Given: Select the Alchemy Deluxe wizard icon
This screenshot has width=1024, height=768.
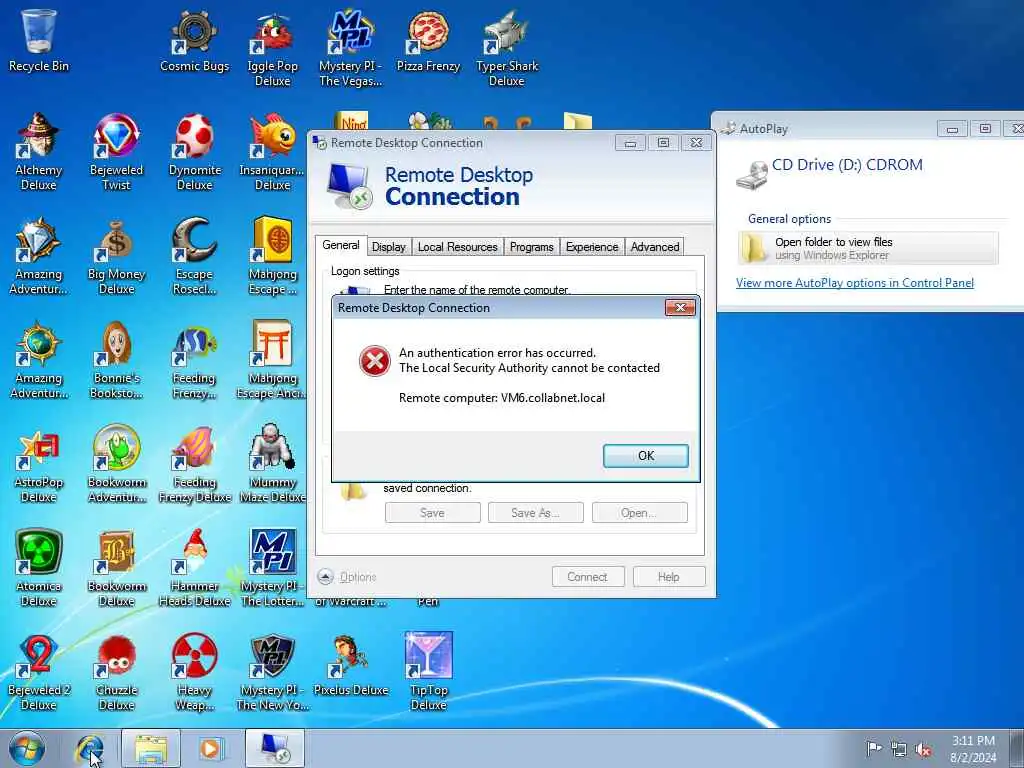Looking at the screenshot, I should click(x=39, y=152).
